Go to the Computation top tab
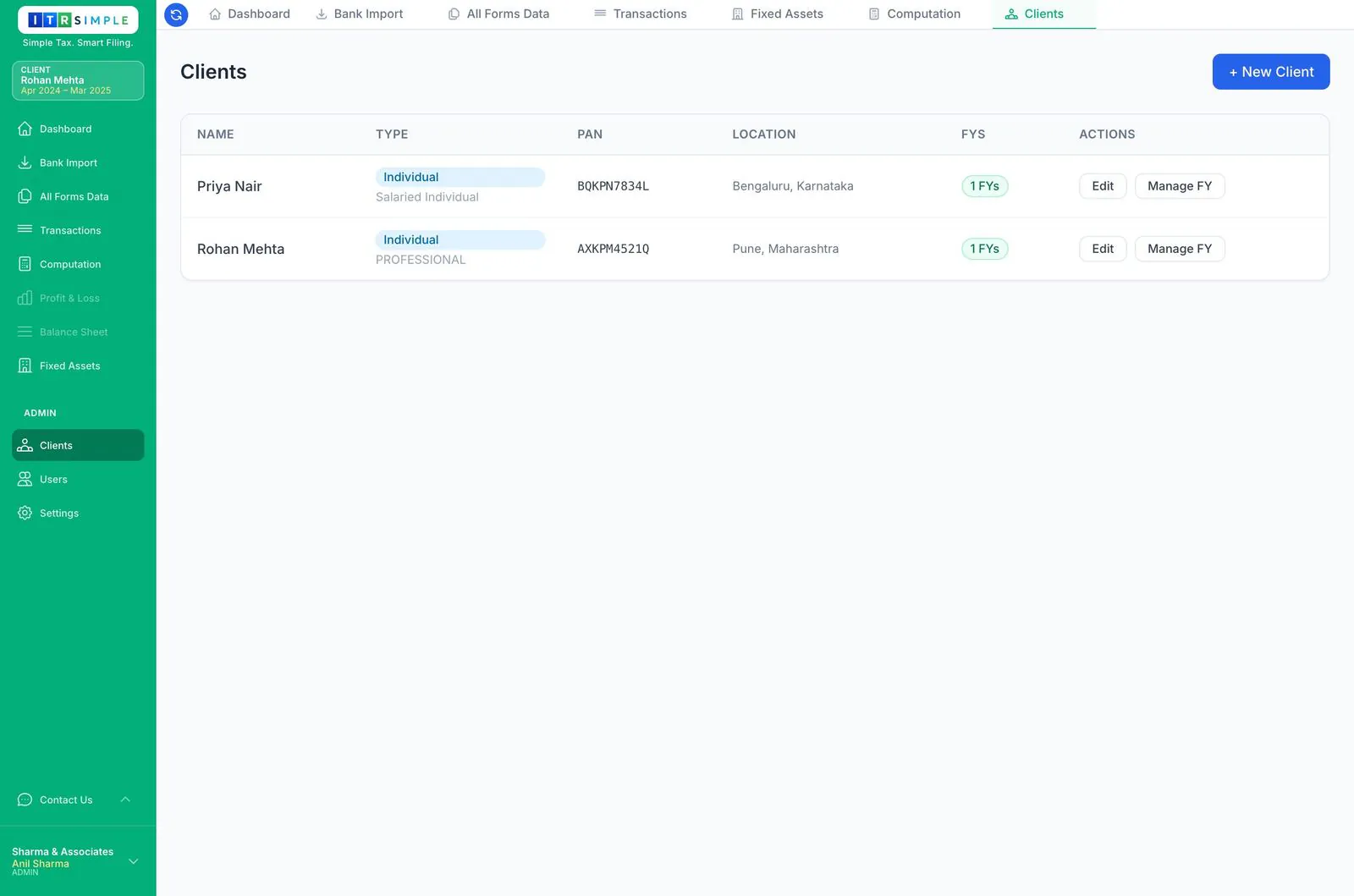This screenshot has width=1354, height=896. click(915, 14)
